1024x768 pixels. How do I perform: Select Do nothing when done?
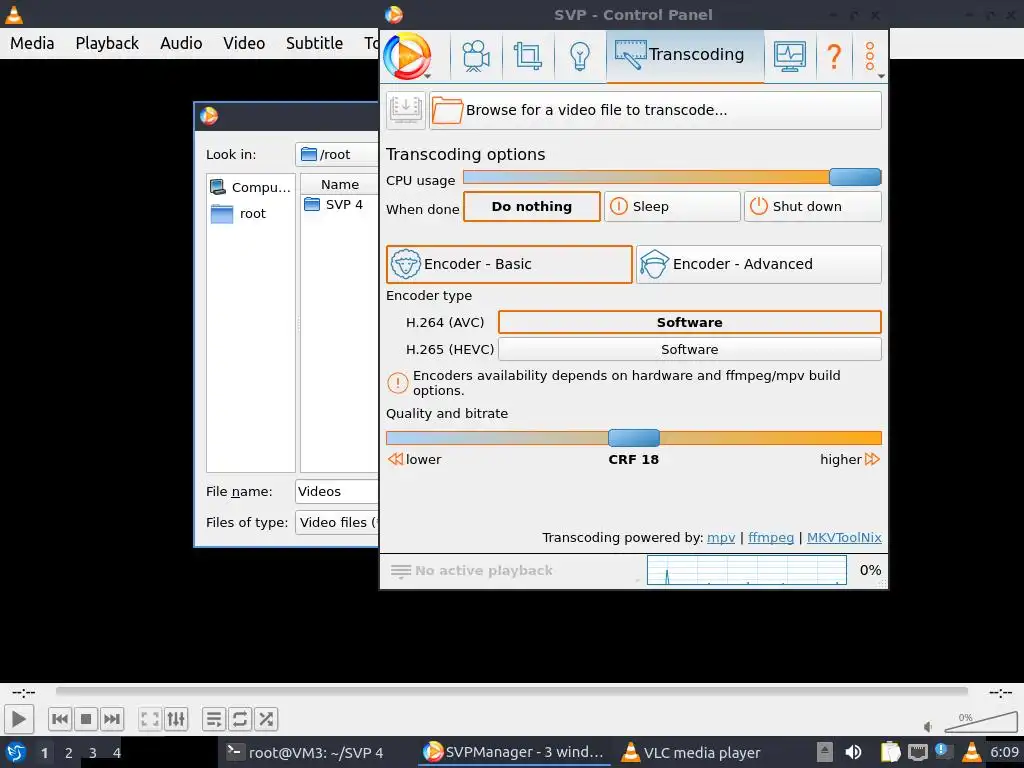532,206
